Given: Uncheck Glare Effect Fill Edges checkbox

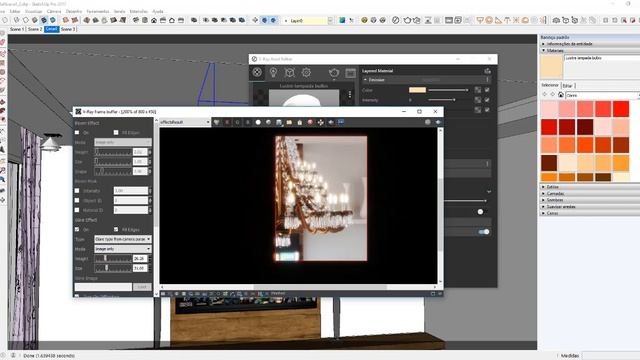Looking at the screenshot, I should (116, 230).
